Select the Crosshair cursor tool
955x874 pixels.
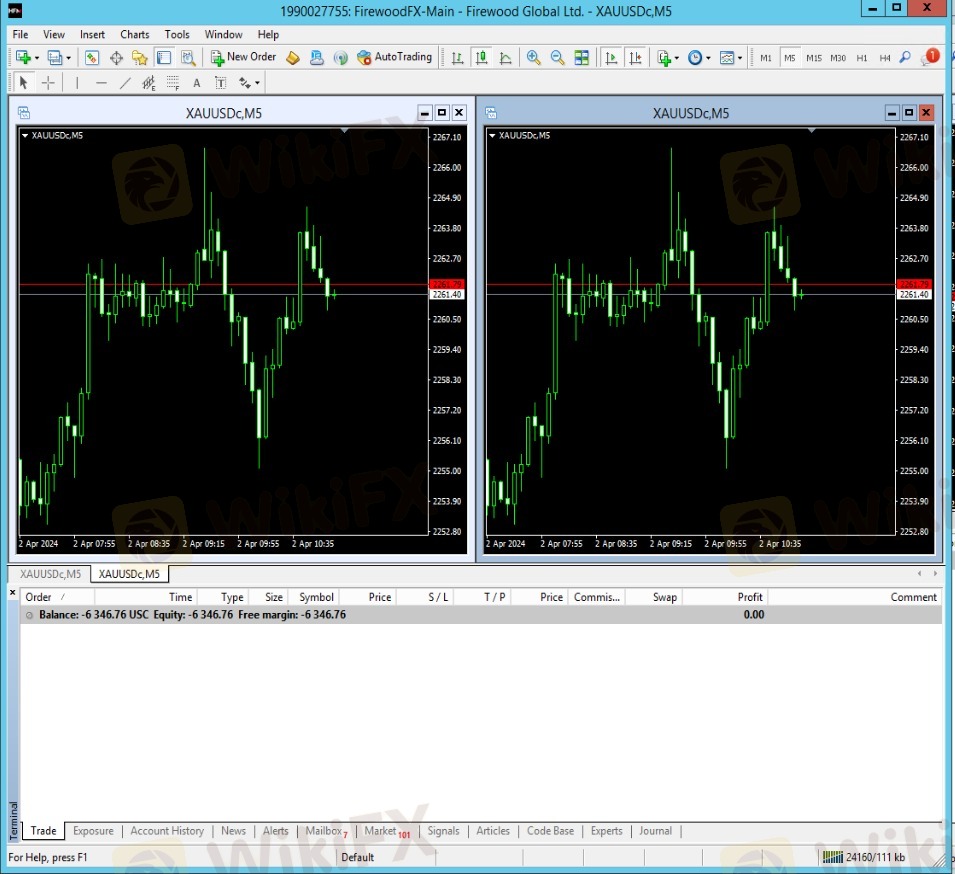point(47,83)
